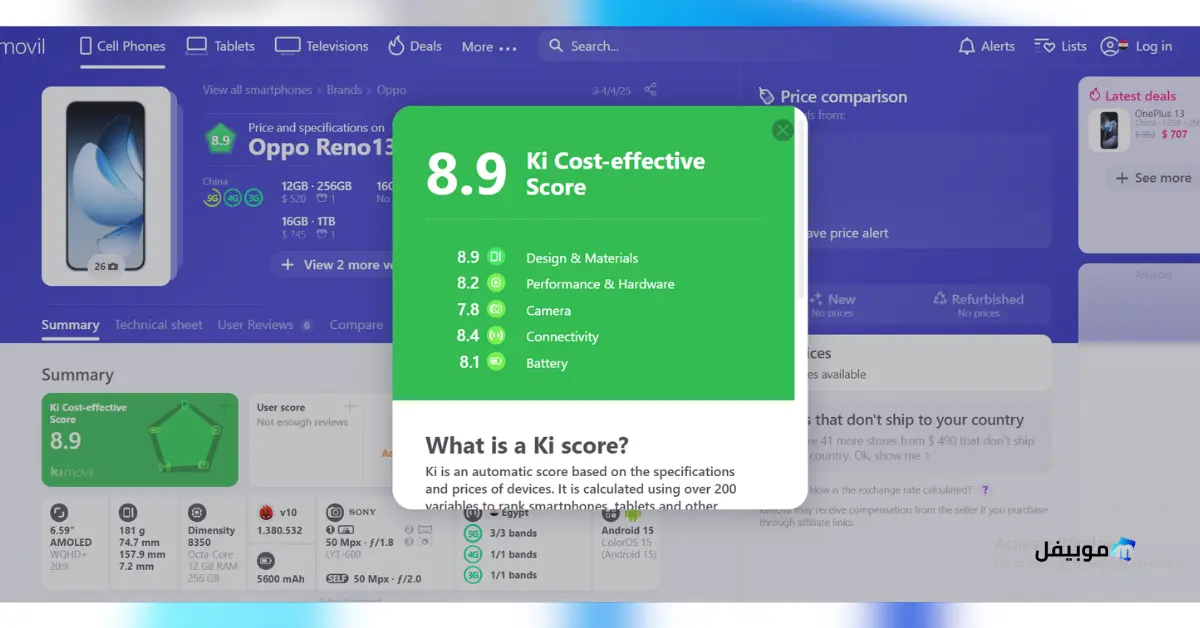1200x628 pixels.
Task: Click the Log in link text
Action: pyautogui.click(x=1153, y=46)
